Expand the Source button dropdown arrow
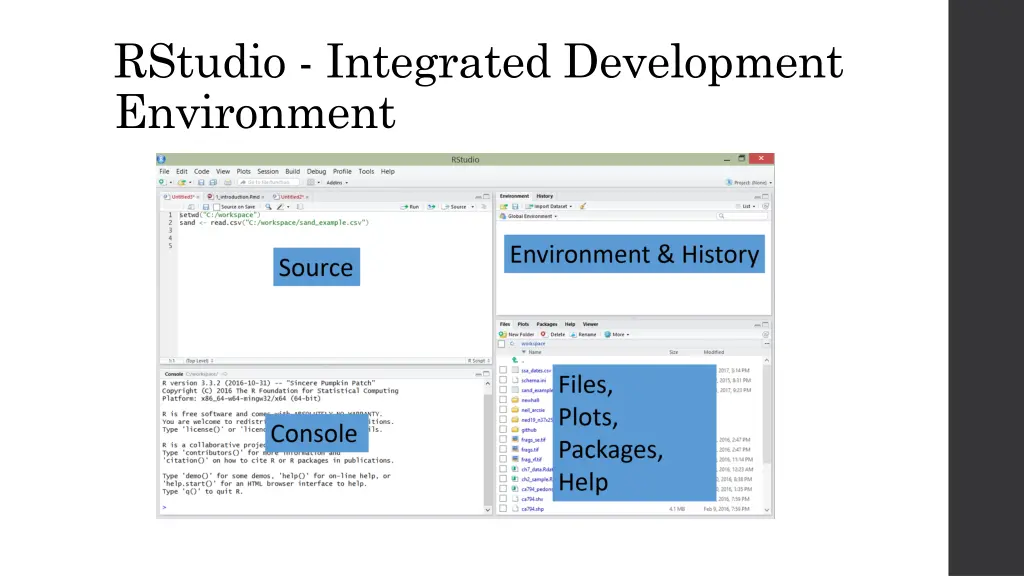 [473, 207]
